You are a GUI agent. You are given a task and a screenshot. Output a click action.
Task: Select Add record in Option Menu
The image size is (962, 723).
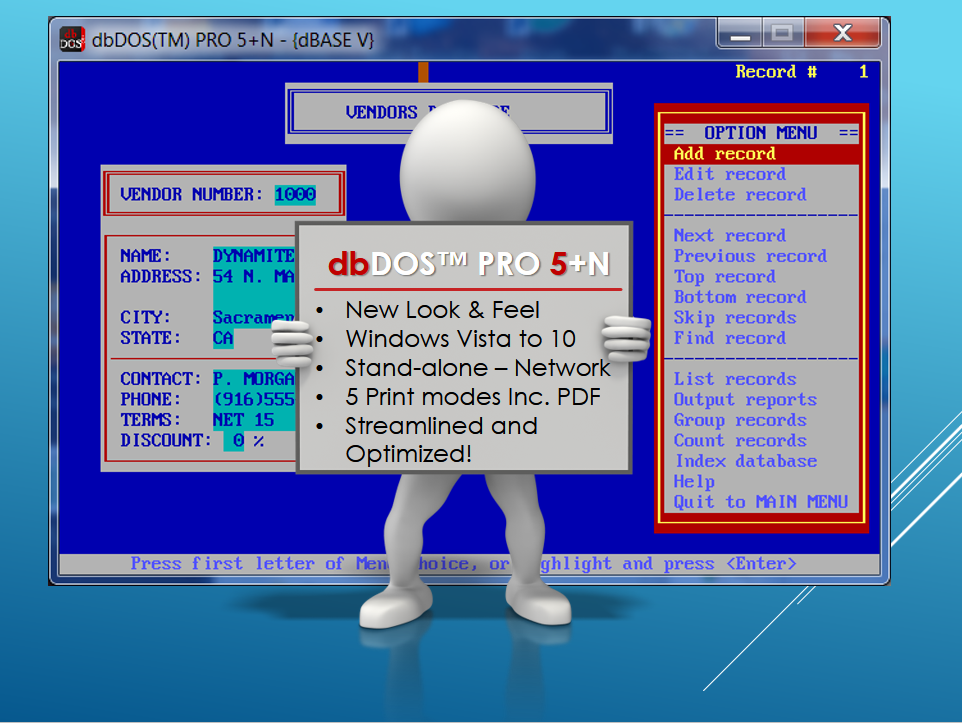click(x=761, y=153)
